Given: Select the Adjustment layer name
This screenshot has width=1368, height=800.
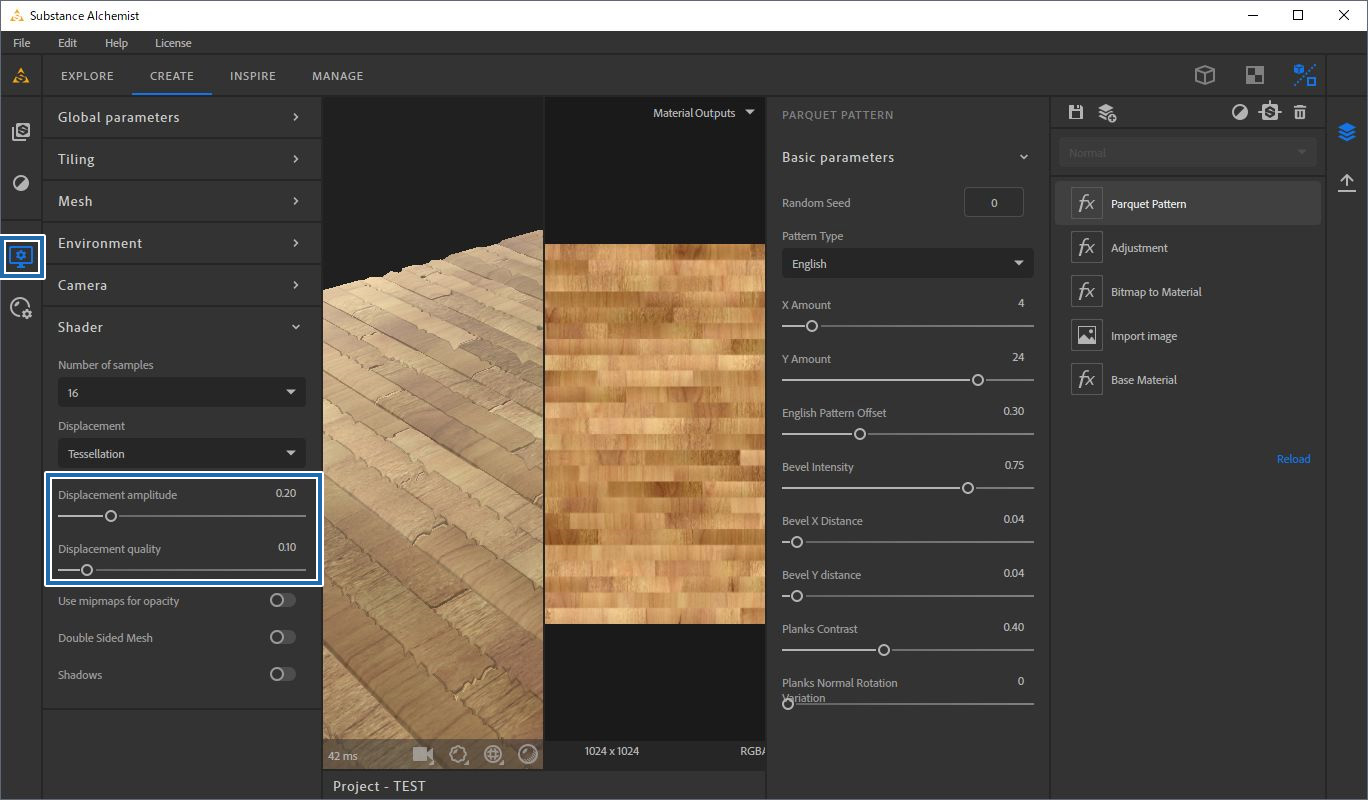Looking at the screenshot, I should coord(1139,248).
